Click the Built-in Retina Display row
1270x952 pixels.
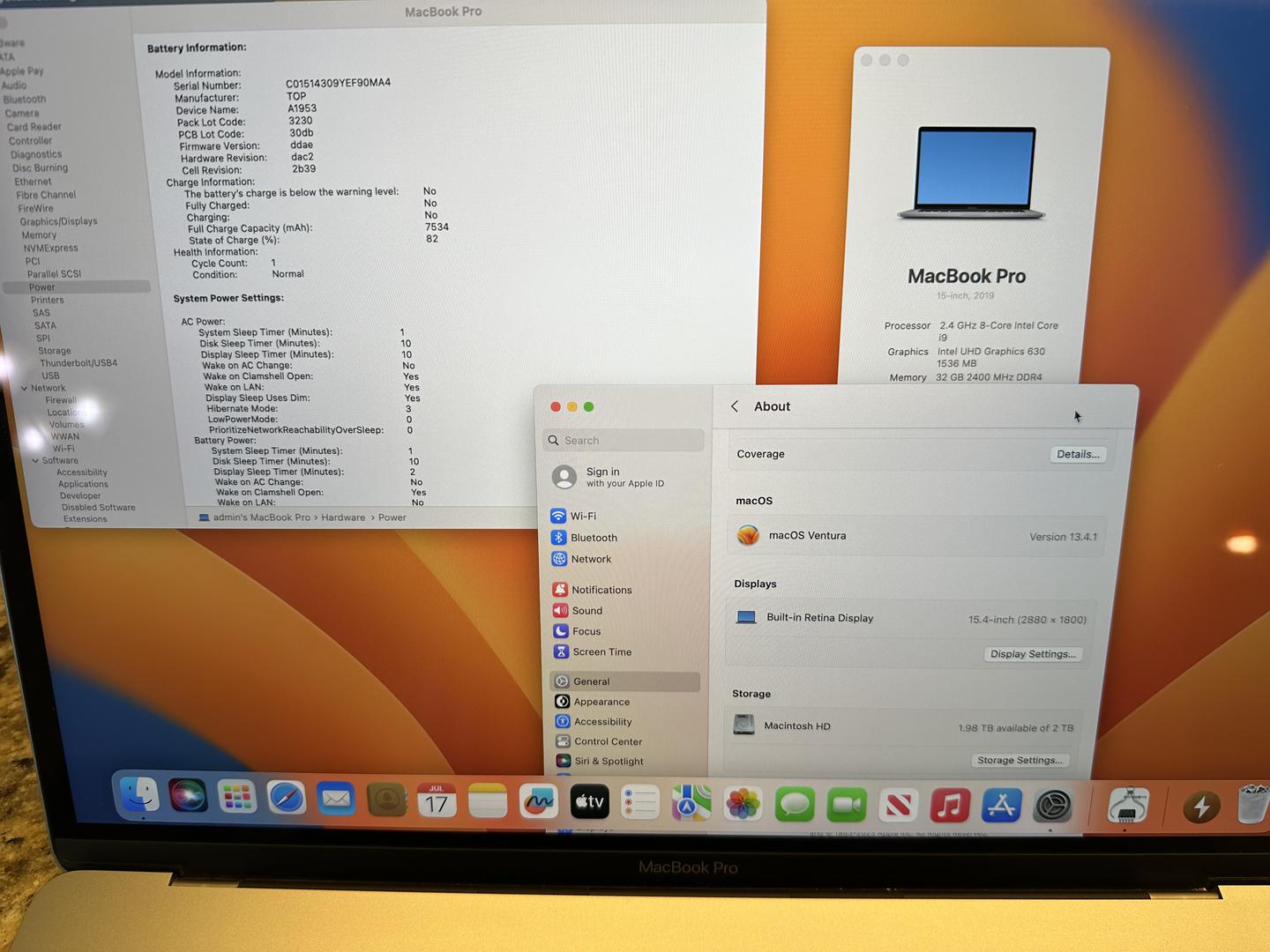[x=911, y=618]
